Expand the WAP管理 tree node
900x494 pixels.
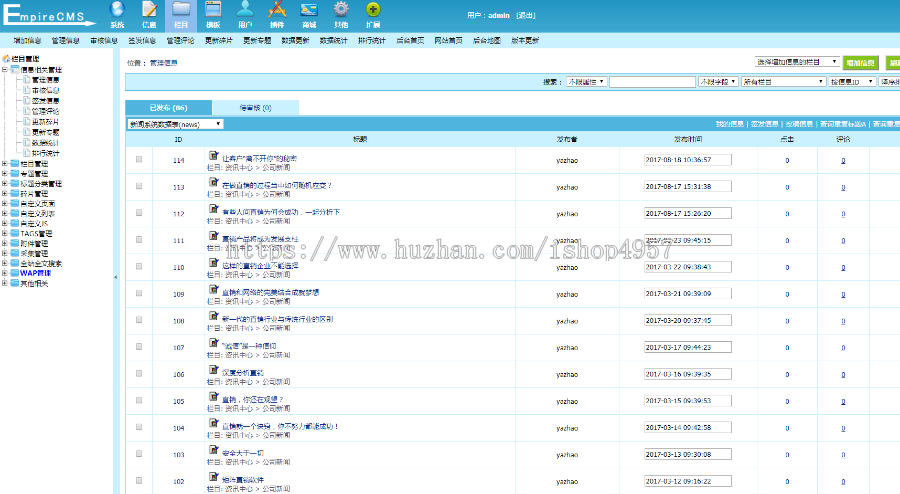click(x=5, y=273)
